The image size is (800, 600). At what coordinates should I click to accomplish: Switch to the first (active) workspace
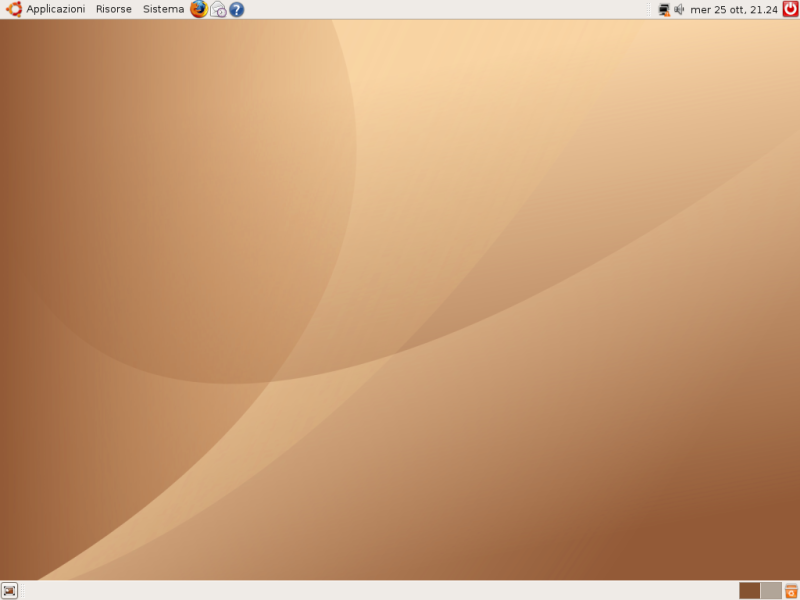[x=749, y=591]
